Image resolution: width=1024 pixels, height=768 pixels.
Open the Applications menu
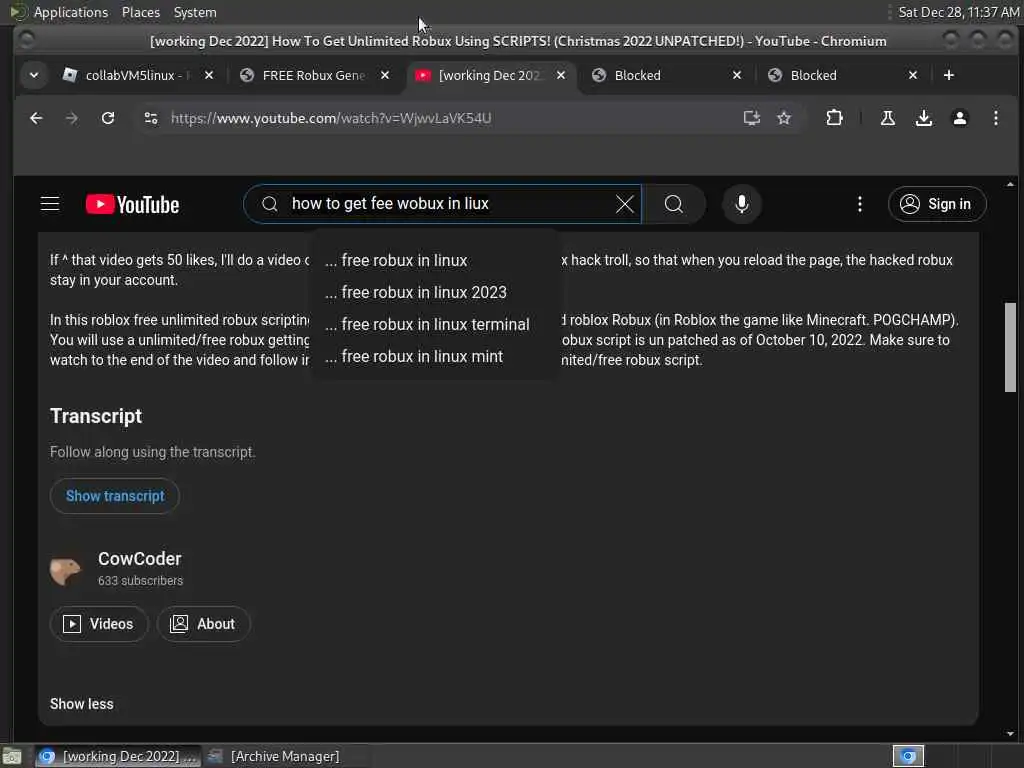[x=71, y=12]
